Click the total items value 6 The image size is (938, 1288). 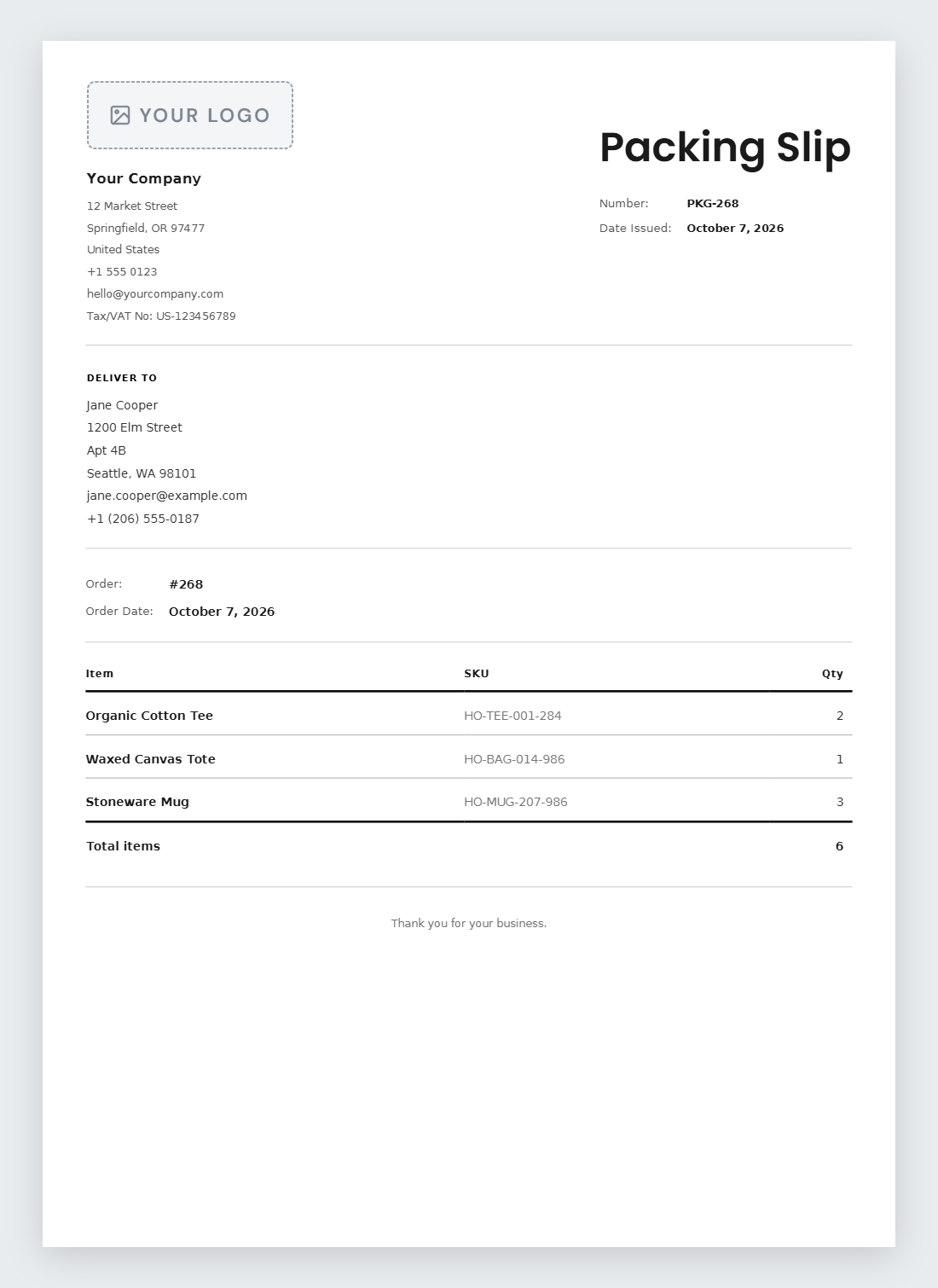pyautogui.click(x=840, y=846)
